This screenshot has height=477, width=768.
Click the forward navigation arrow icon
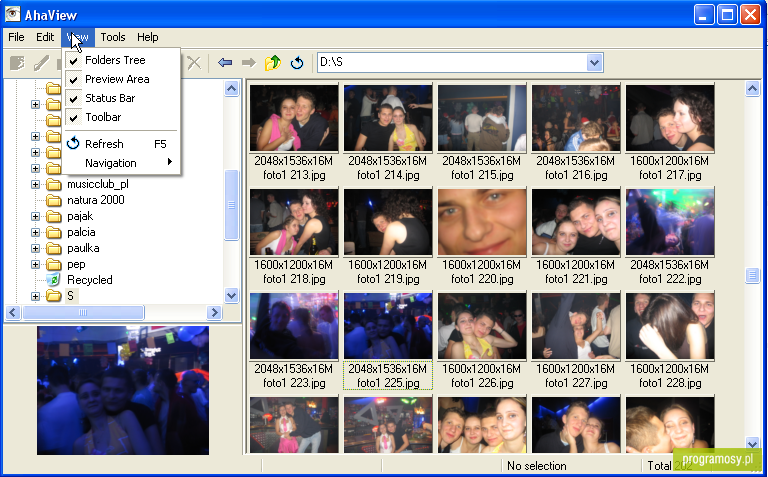(x=249, y=62)
